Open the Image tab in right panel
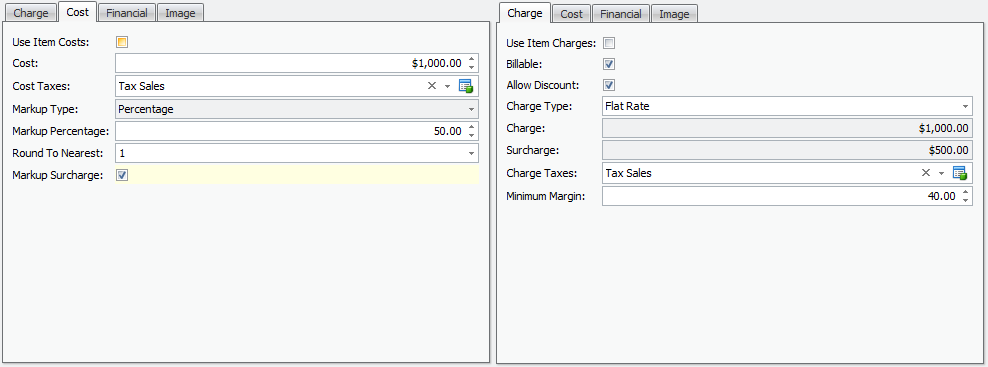The image size is (988, 367). [x=674, y=14]
